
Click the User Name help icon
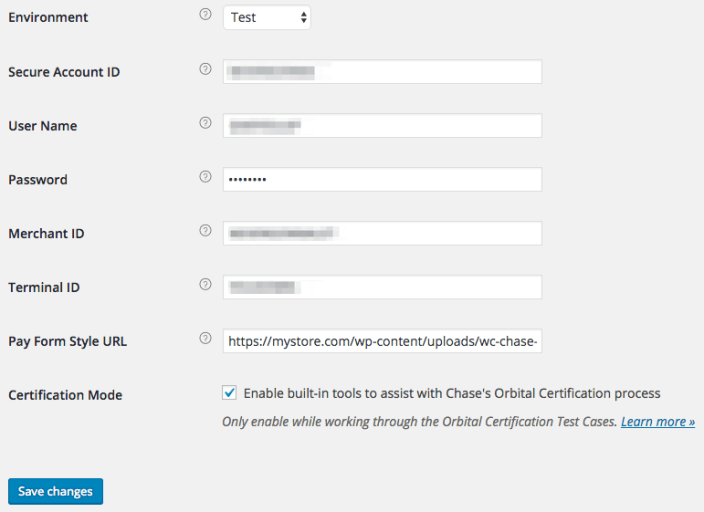pyautogui.click(x=205, y=124)
